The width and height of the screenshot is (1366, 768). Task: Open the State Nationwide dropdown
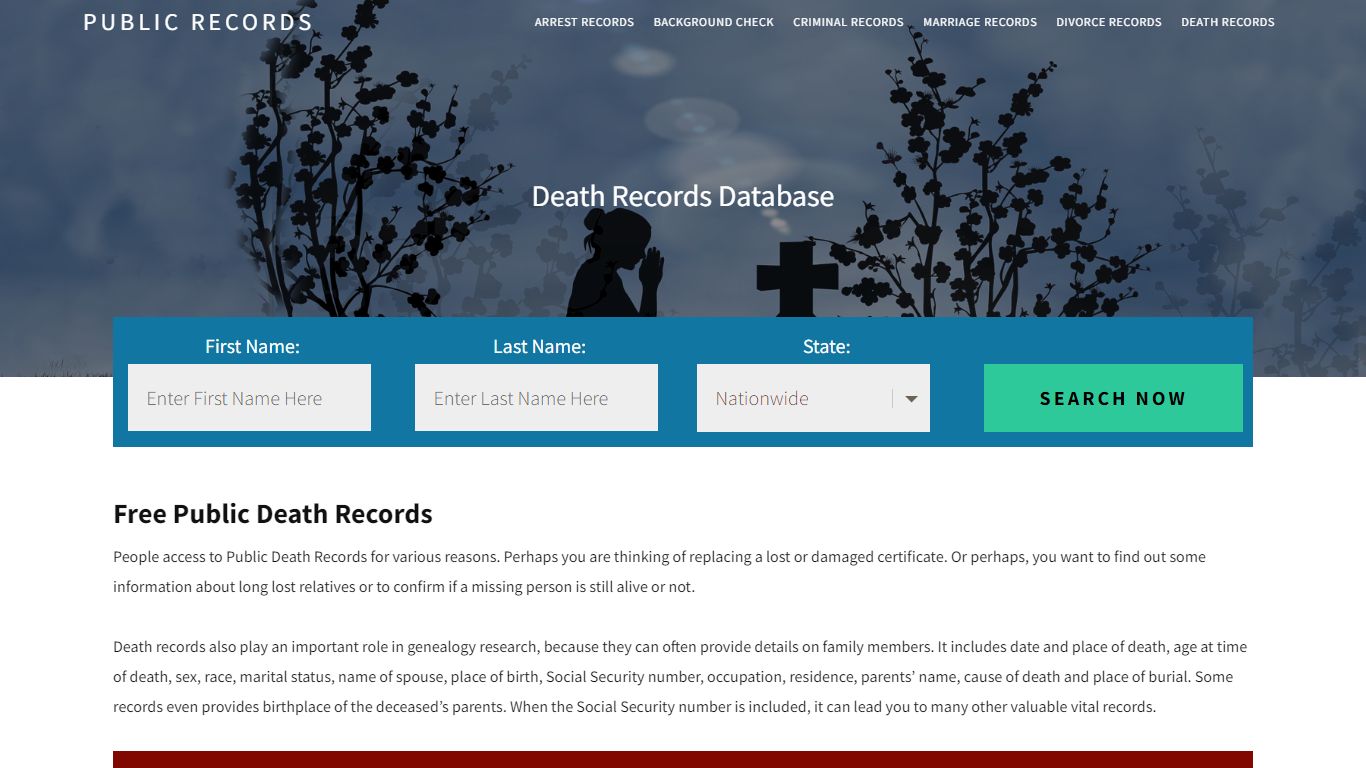click(813, 398)
